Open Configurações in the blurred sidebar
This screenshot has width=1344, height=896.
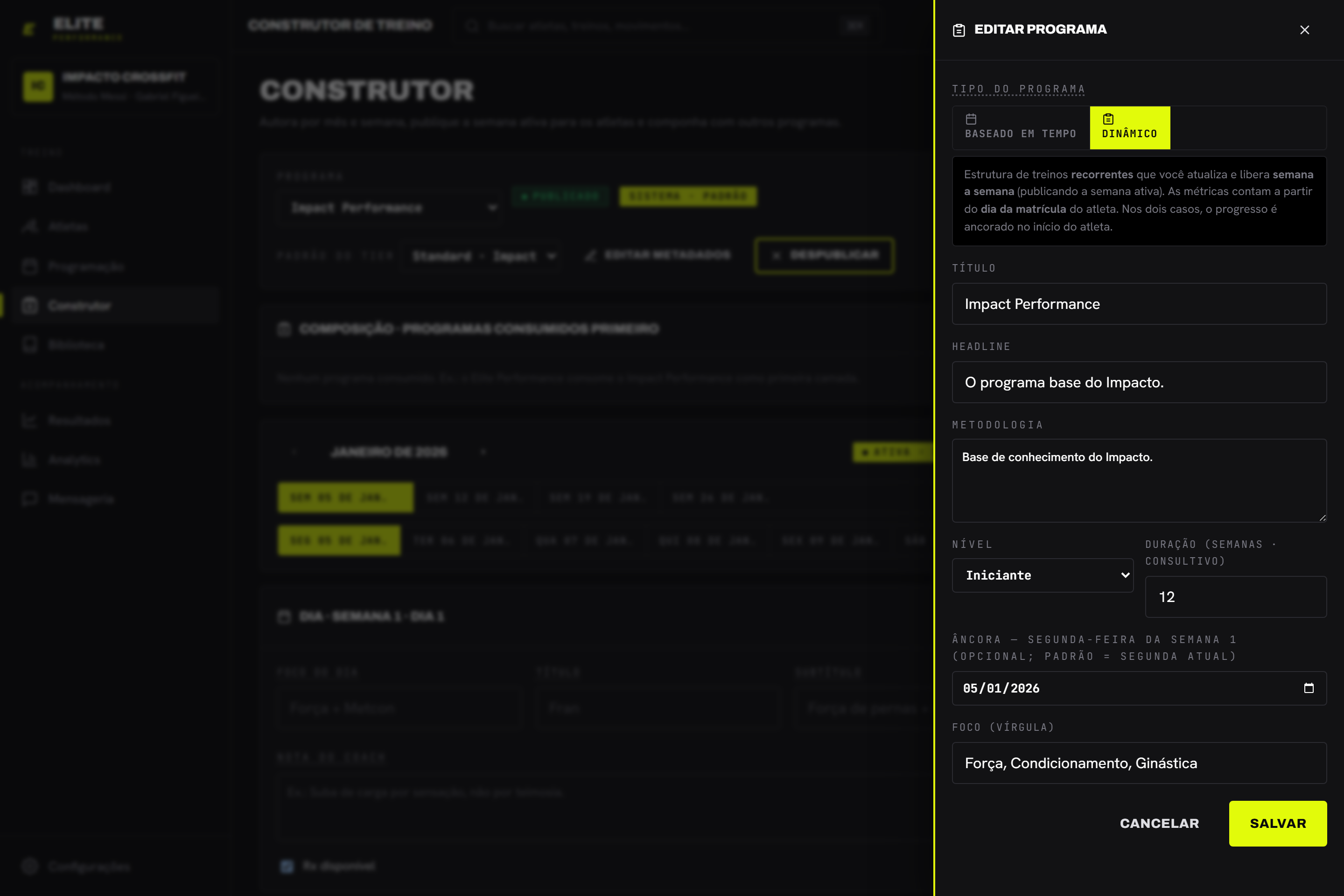click(115, 866)
